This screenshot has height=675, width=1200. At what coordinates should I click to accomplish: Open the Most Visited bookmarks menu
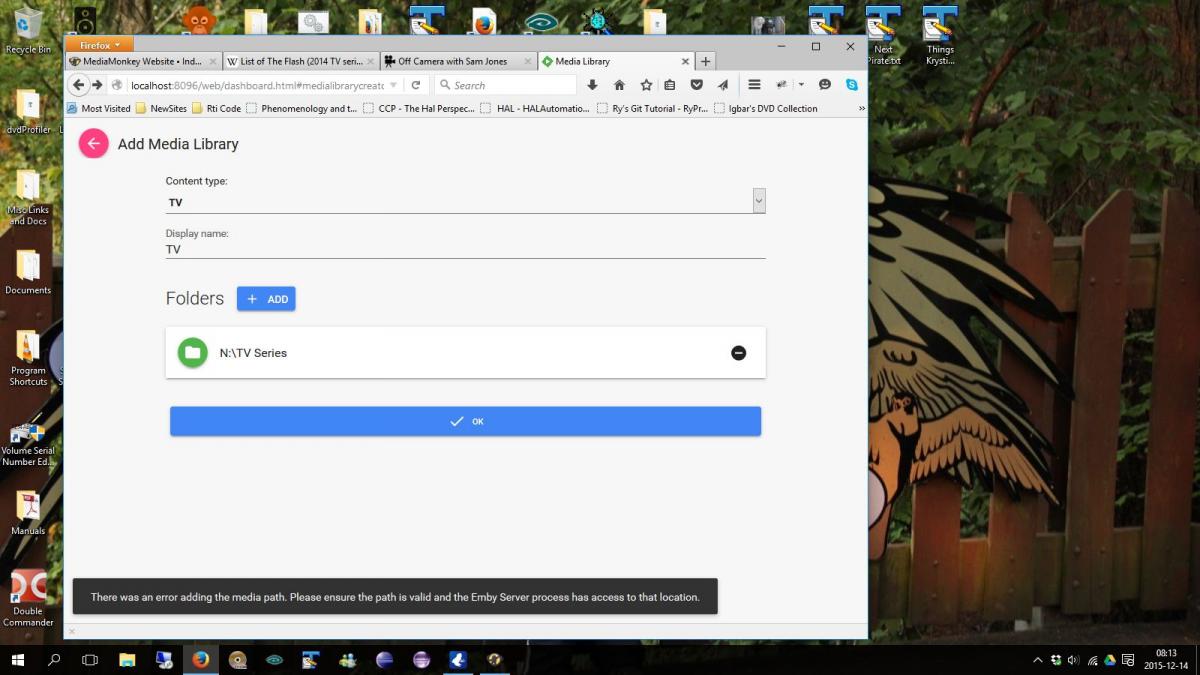(x=99, y=108)
